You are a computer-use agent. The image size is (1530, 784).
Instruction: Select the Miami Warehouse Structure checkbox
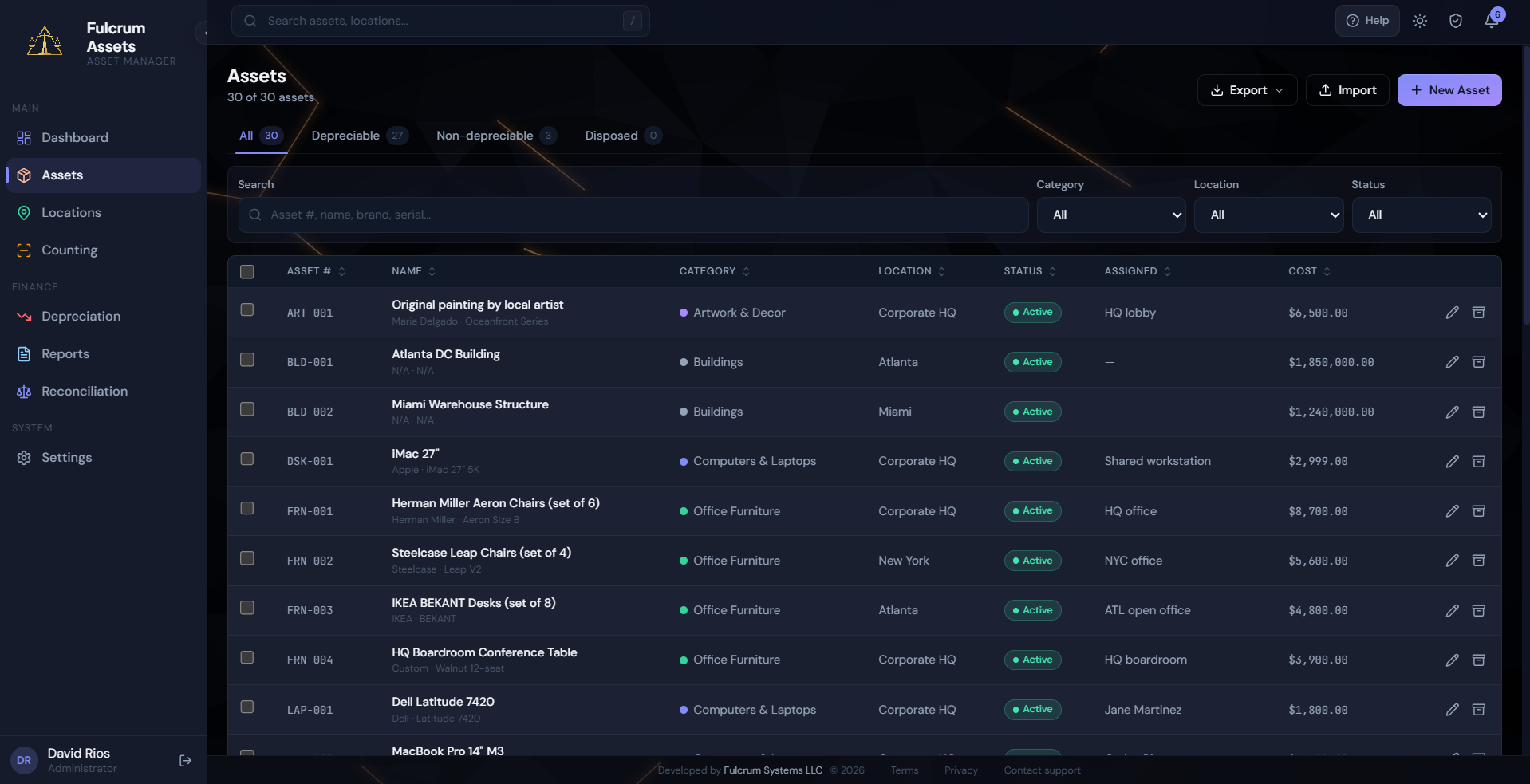247,409
